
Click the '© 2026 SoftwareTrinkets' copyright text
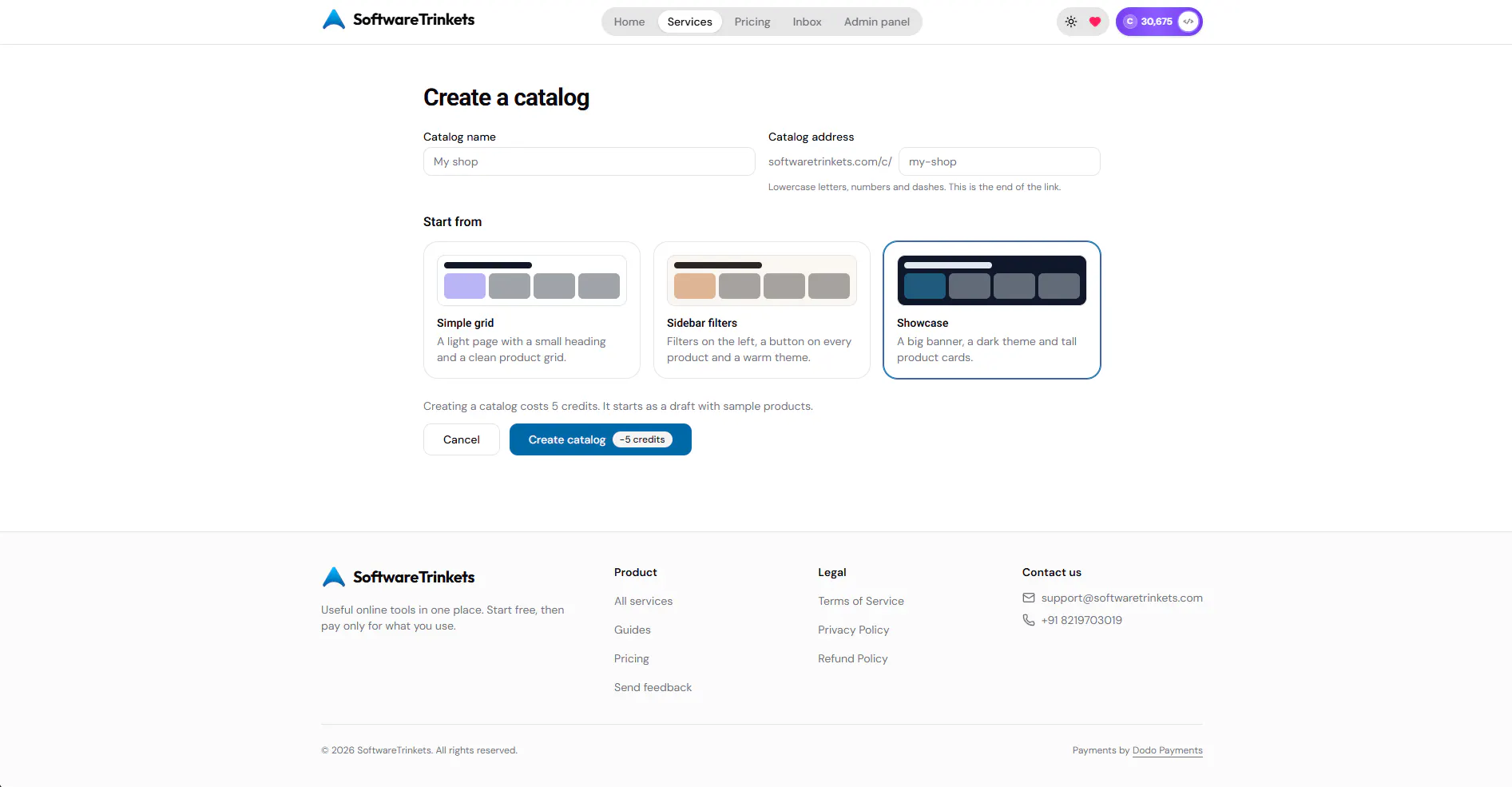coord(419,750)
